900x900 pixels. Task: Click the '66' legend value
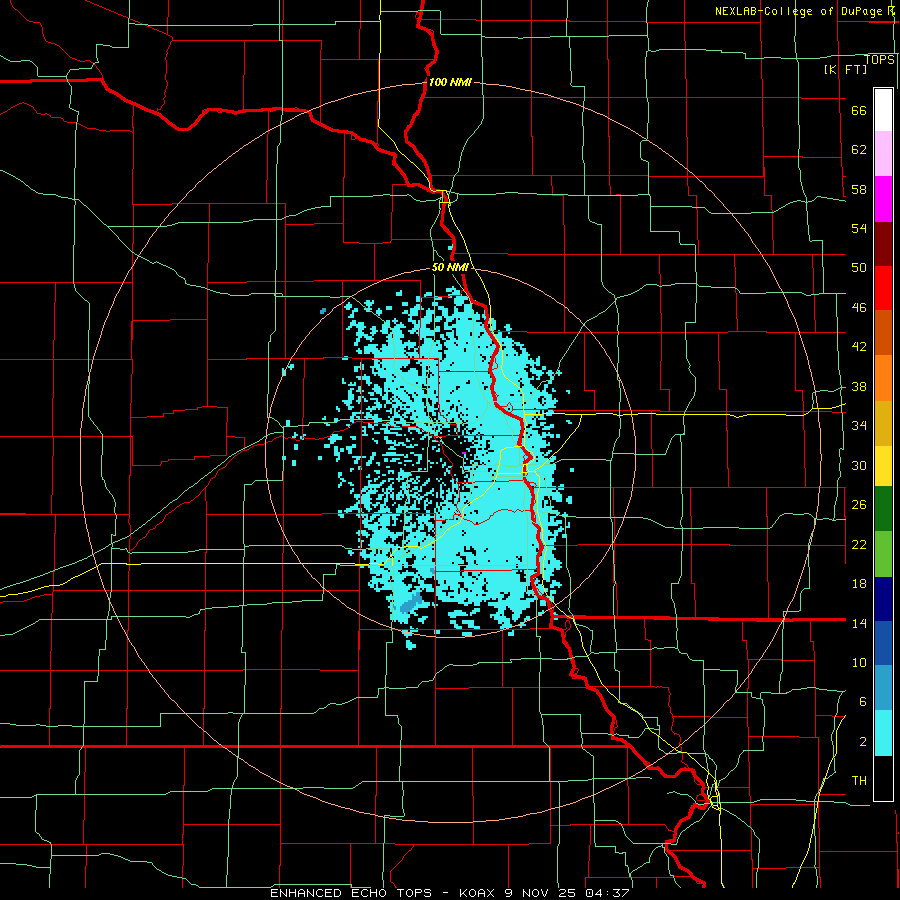point(859,111)
